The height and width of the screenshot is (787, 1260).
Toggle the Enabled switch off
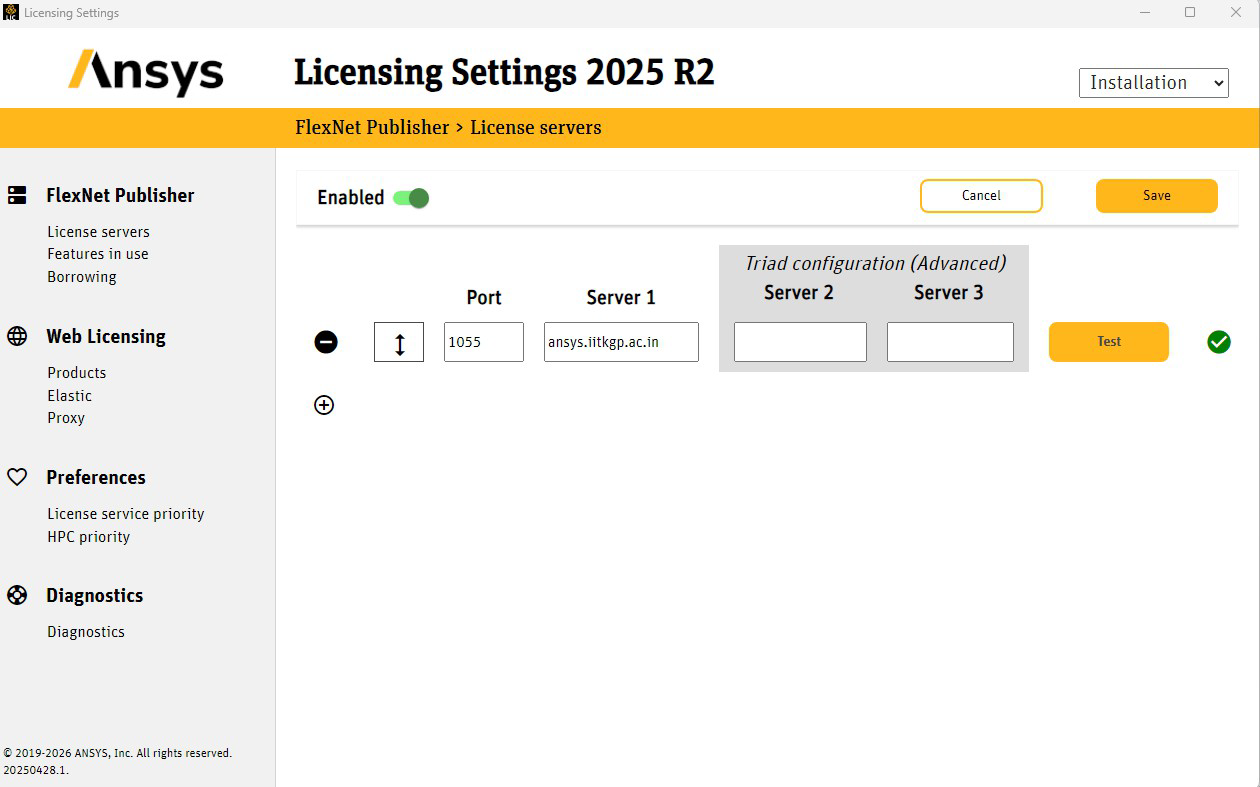click(x=411, y=198)
